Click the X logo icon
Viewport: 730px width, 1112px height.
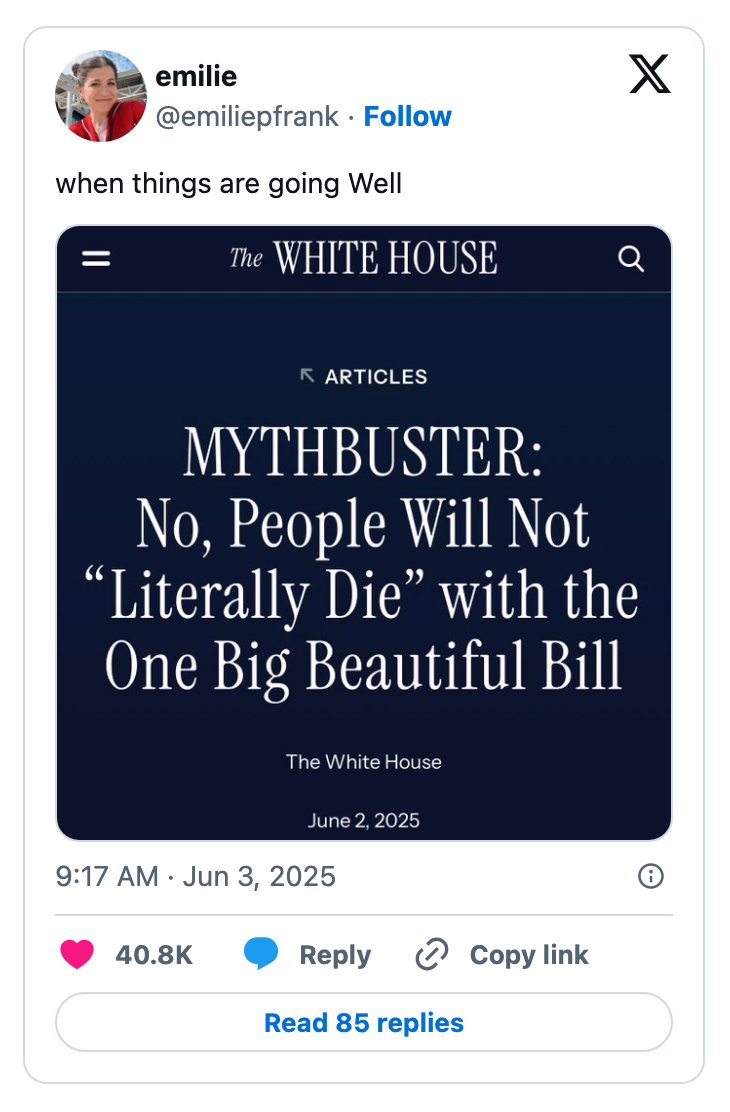(649, 74)
